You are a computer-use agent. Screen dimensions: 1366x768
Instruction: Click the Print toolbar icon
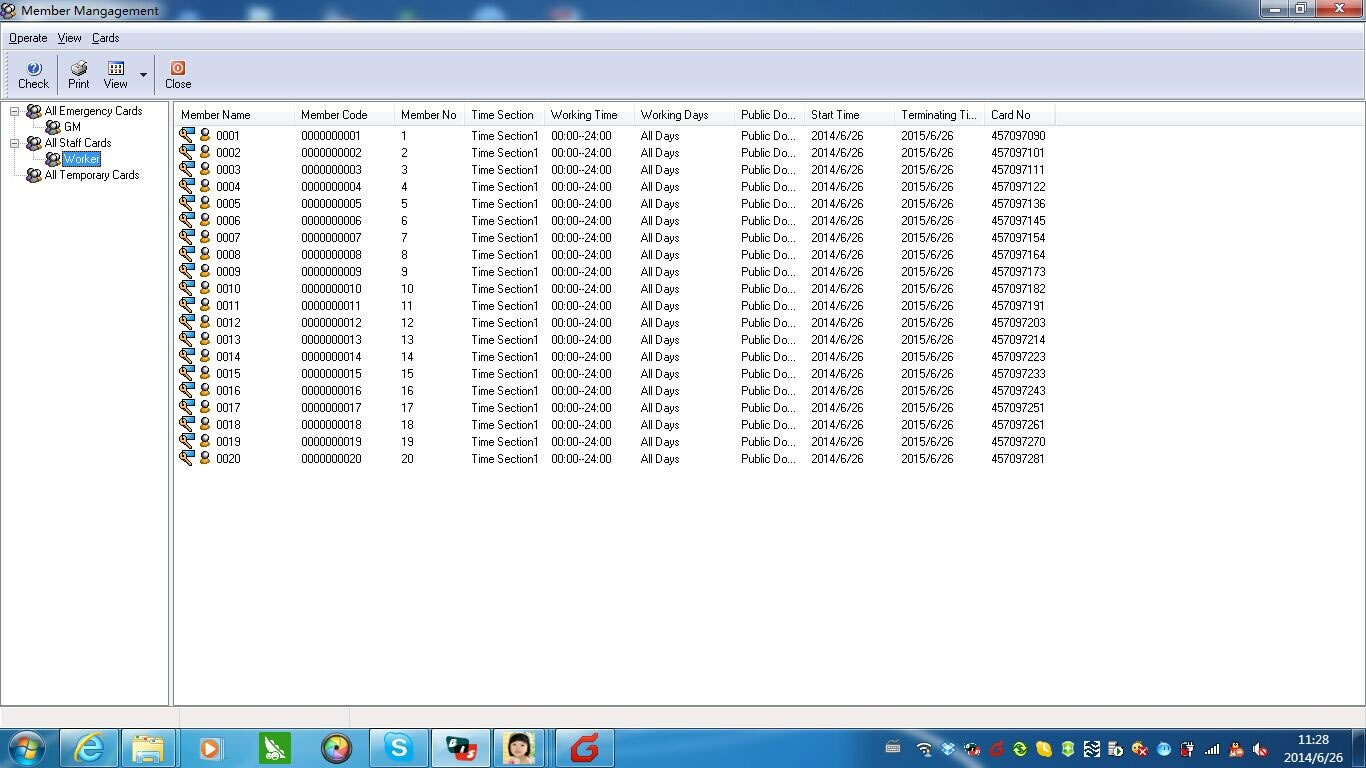point(79,69)
